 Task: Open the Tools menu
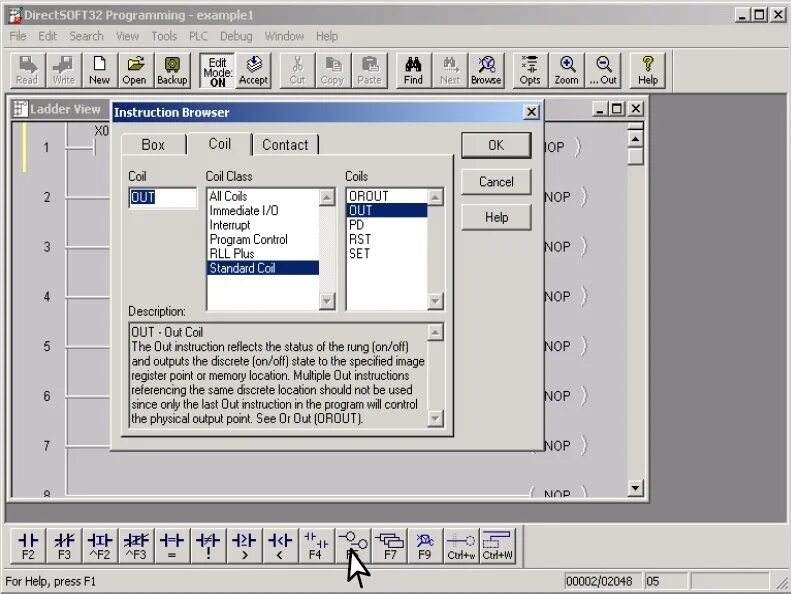[x=164, y=36]
